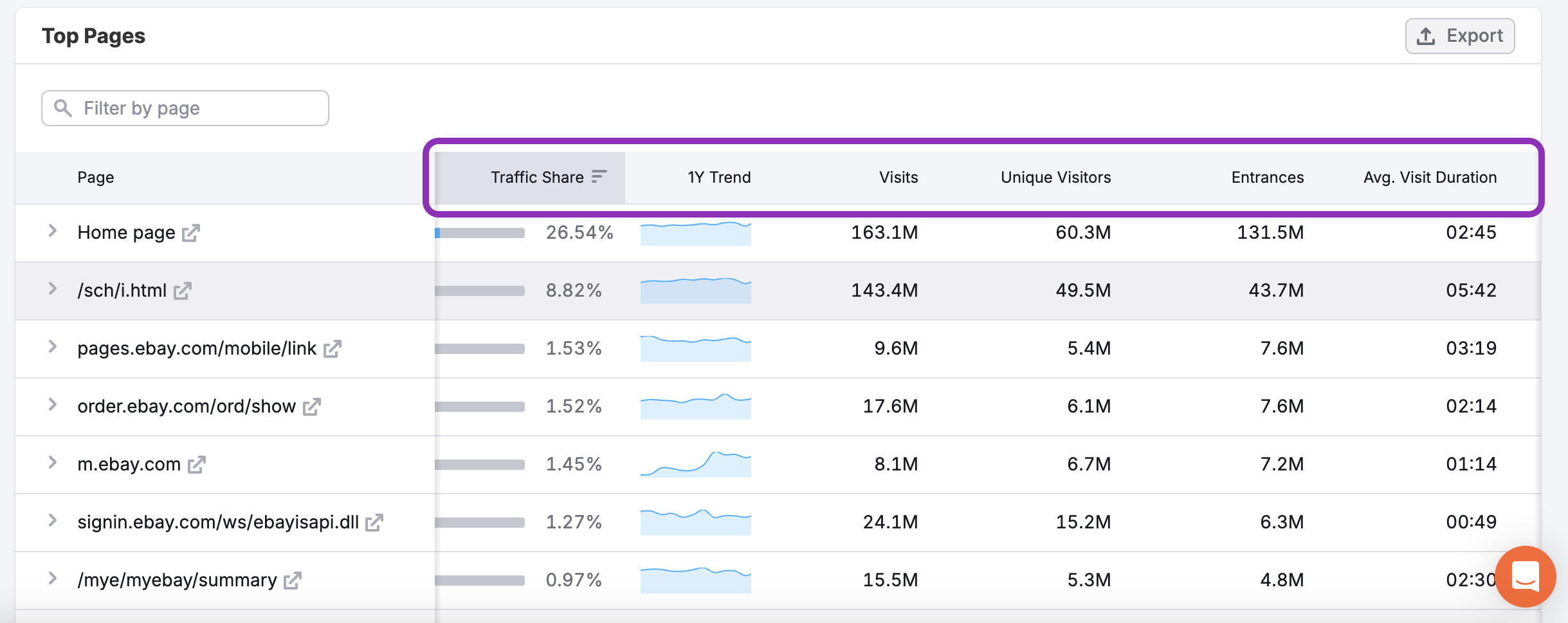
Task: Sort by Unique Visitors column header
Action: point(1054,177)
